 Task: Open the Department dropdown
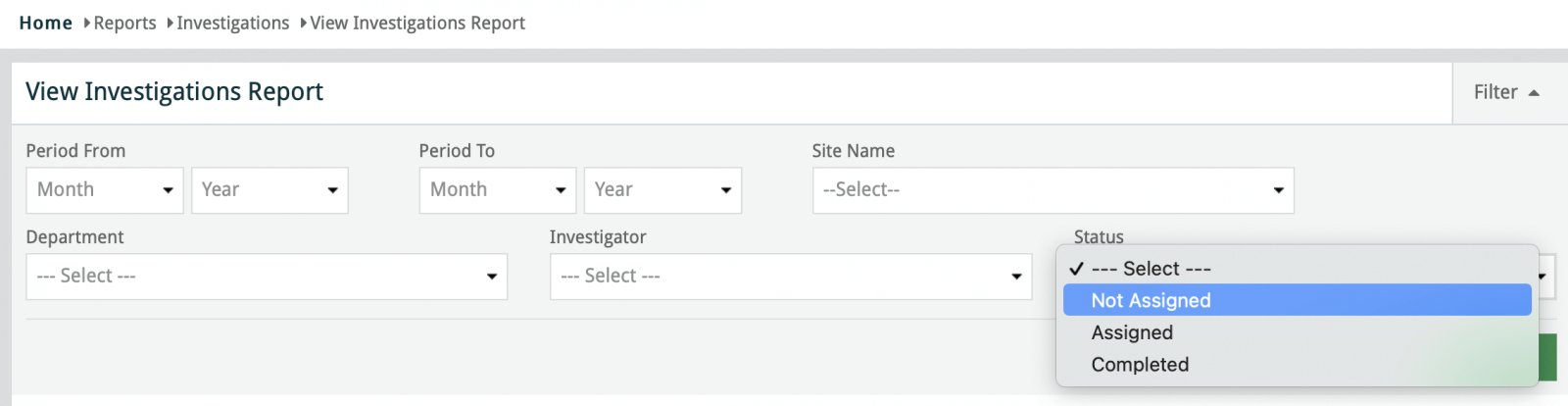coord(266,277)
